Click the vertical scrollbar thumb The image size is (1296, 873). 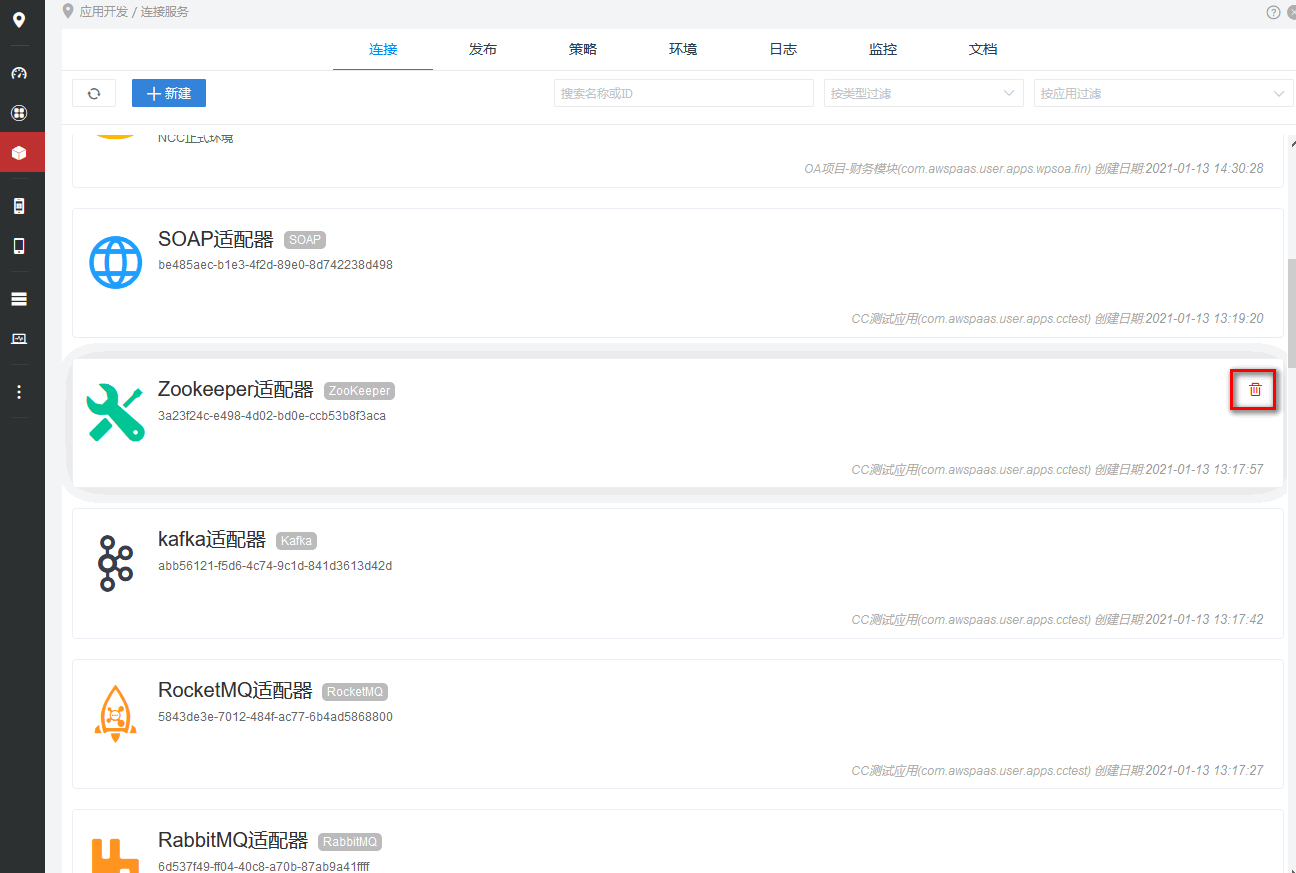click(1291, 313)
